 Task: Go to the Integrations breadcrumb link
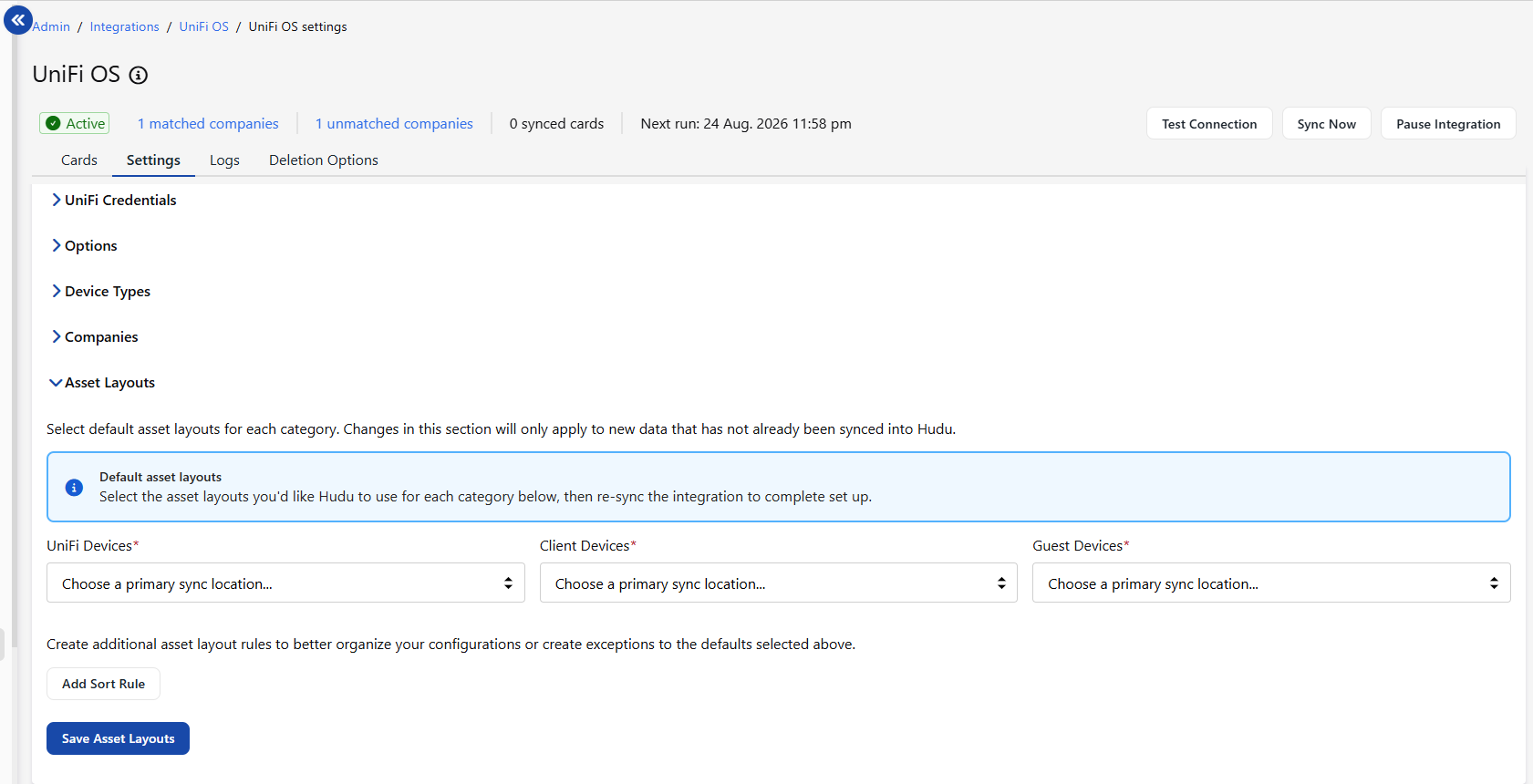(x=125, y=27)
